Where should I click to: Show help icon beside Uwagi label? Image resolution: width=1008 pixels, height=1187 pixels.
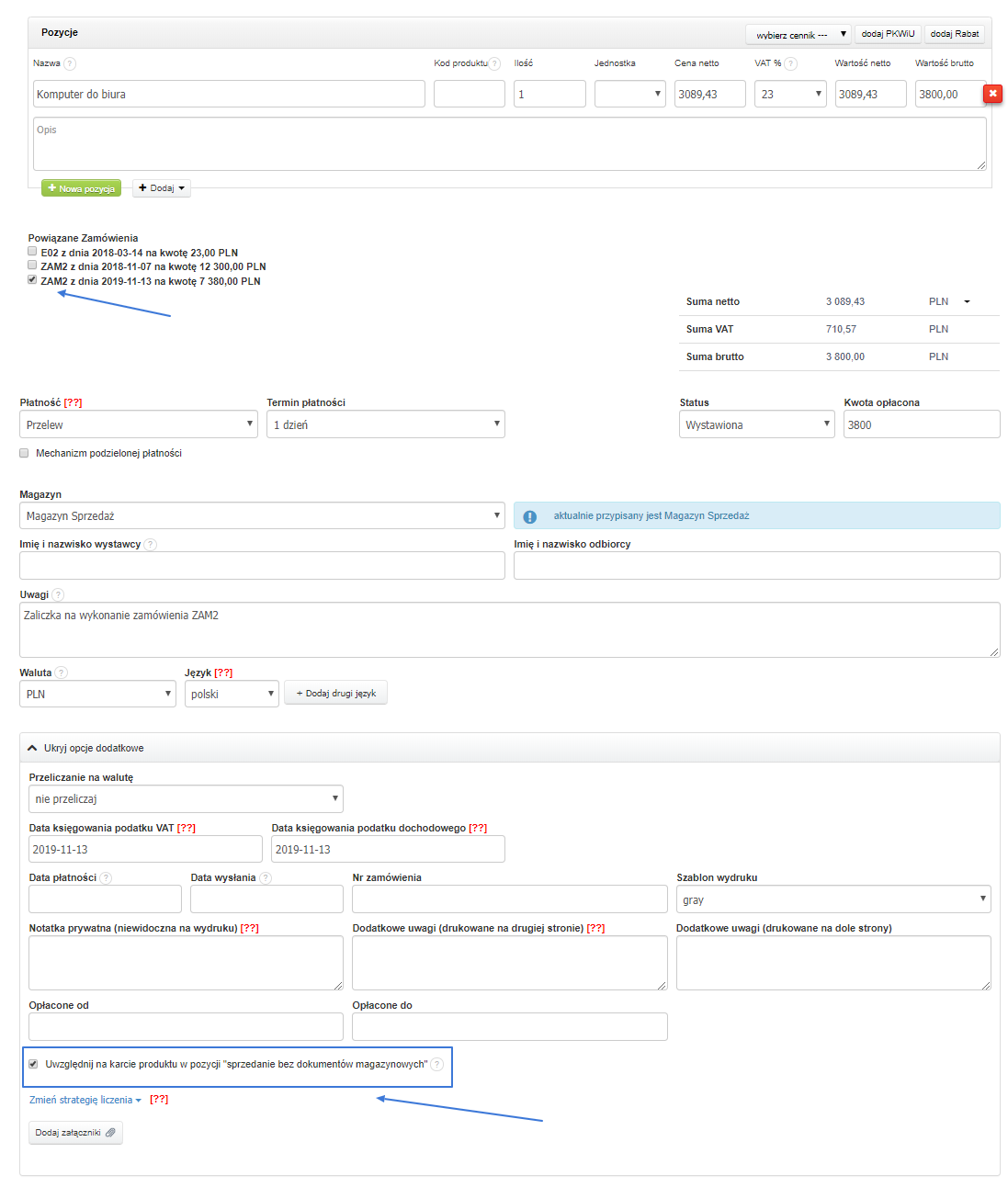[x=58, y=594]
